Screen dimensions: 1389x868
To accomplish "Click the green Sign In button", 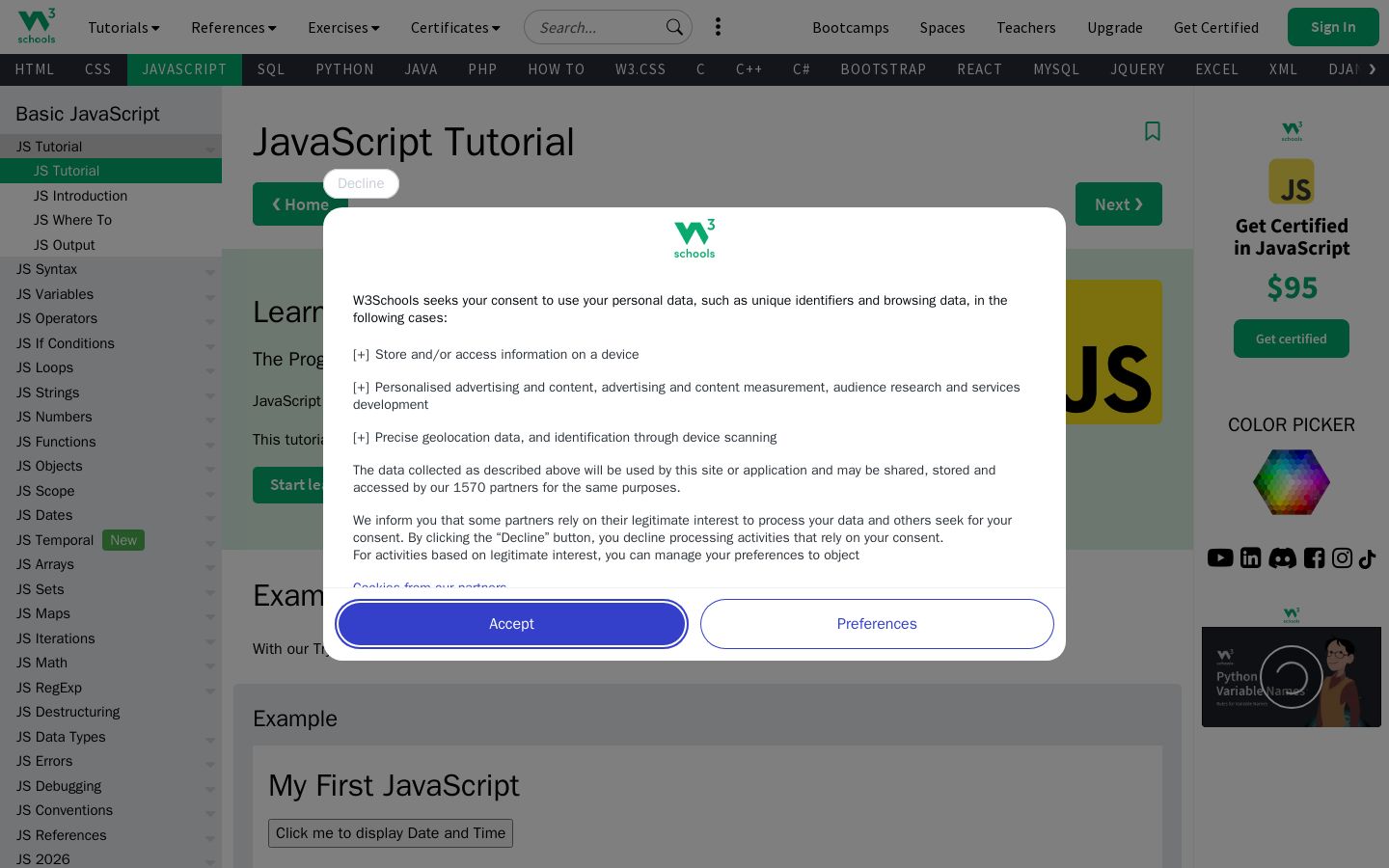I will click(1333, 27).
